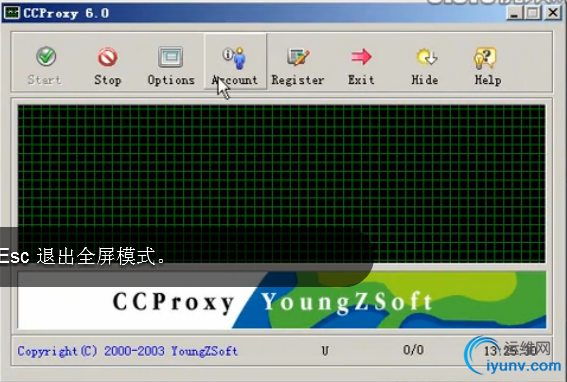The height and width of the screenshot is (382, 567).
Task: Open the Account manager
Action: (x=235, y=62)
